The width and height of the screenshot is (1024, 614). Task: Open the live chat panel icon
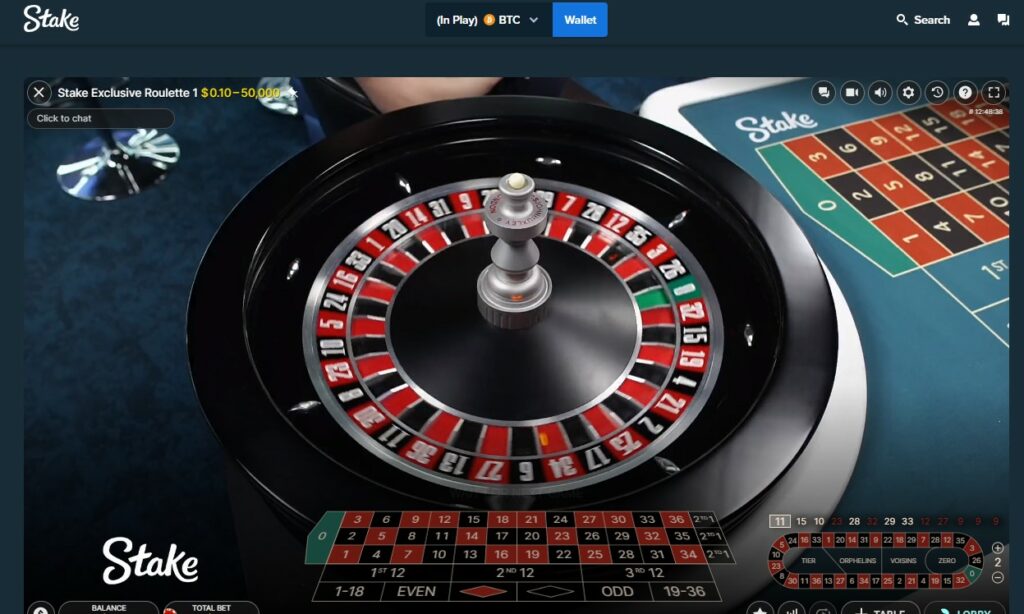click(824, 93)
